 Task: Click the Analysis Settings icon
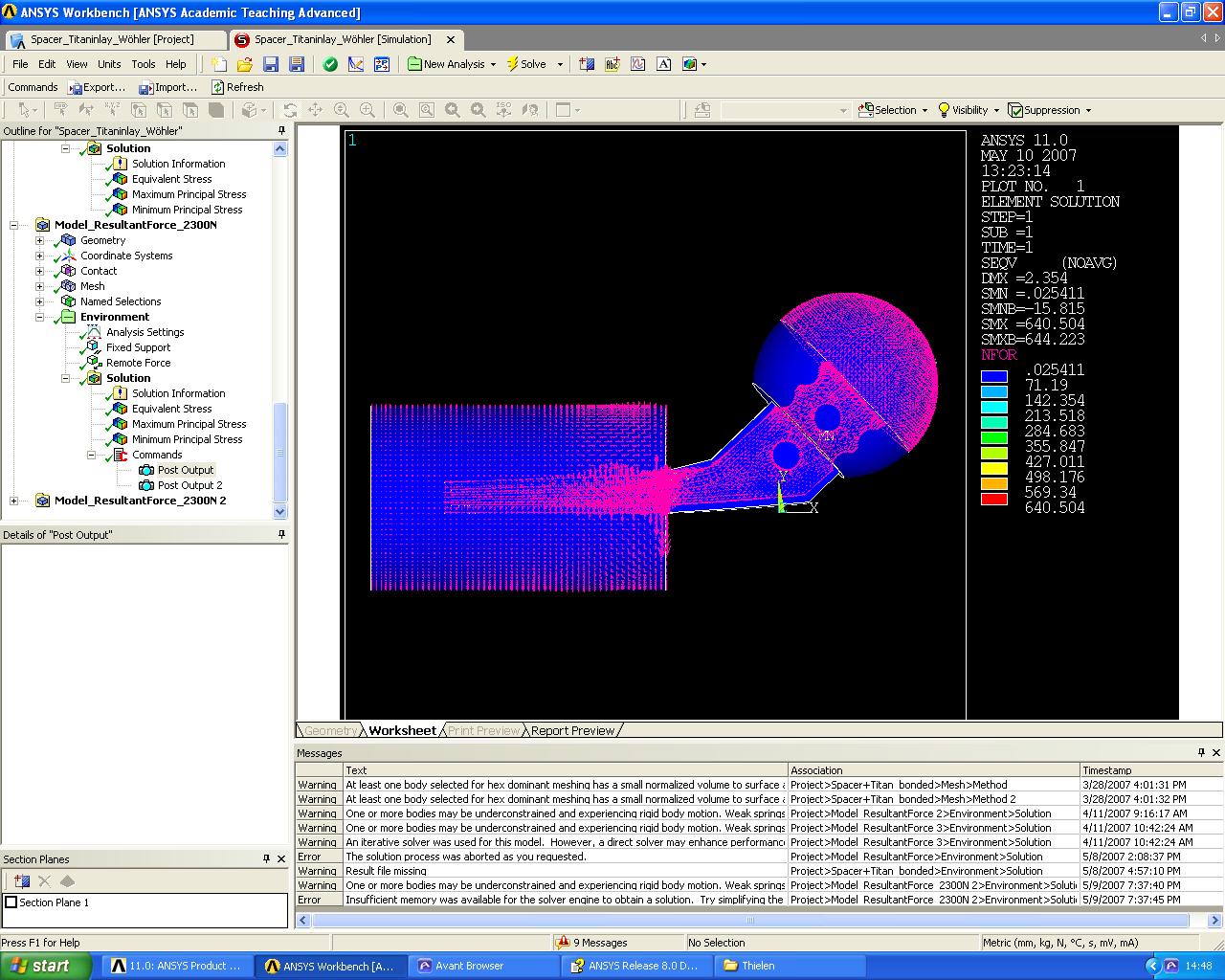tap(95, 332)
